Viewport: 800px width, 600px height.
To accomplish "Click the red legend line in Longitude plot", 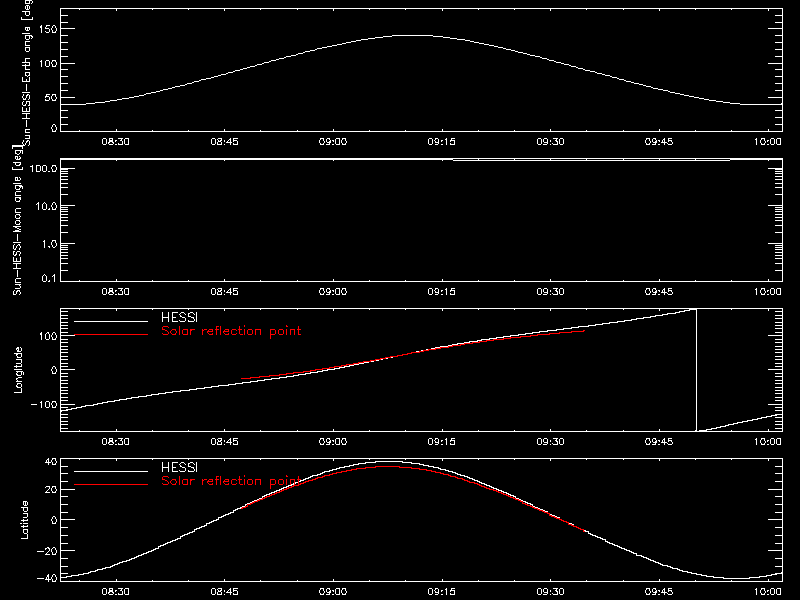I will [111, 335].
